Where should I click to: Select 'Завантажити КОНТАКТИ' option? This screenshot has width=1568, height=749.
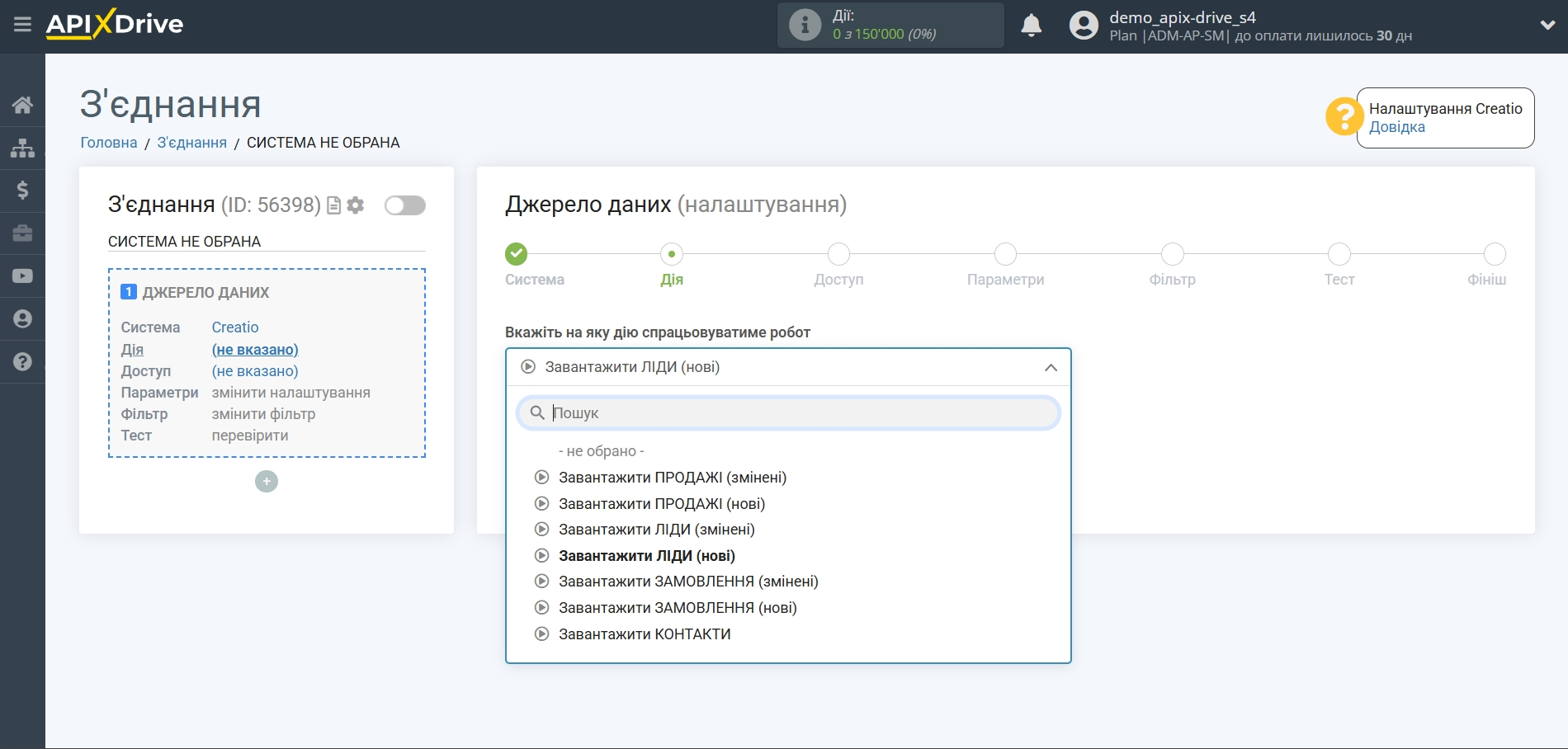(644, 634)
